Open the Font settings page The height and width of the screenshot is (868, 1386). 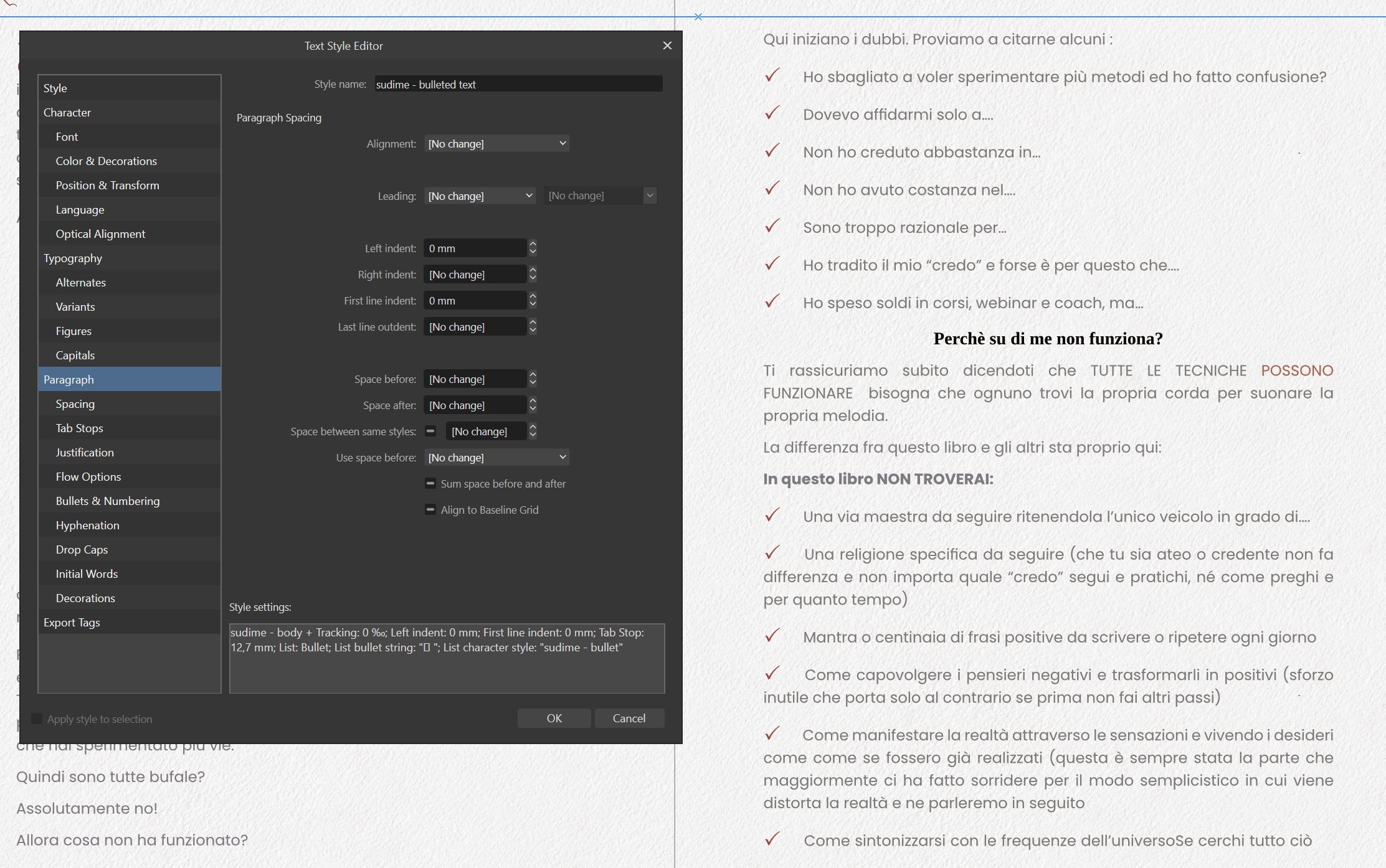click(x=130, y=136)
